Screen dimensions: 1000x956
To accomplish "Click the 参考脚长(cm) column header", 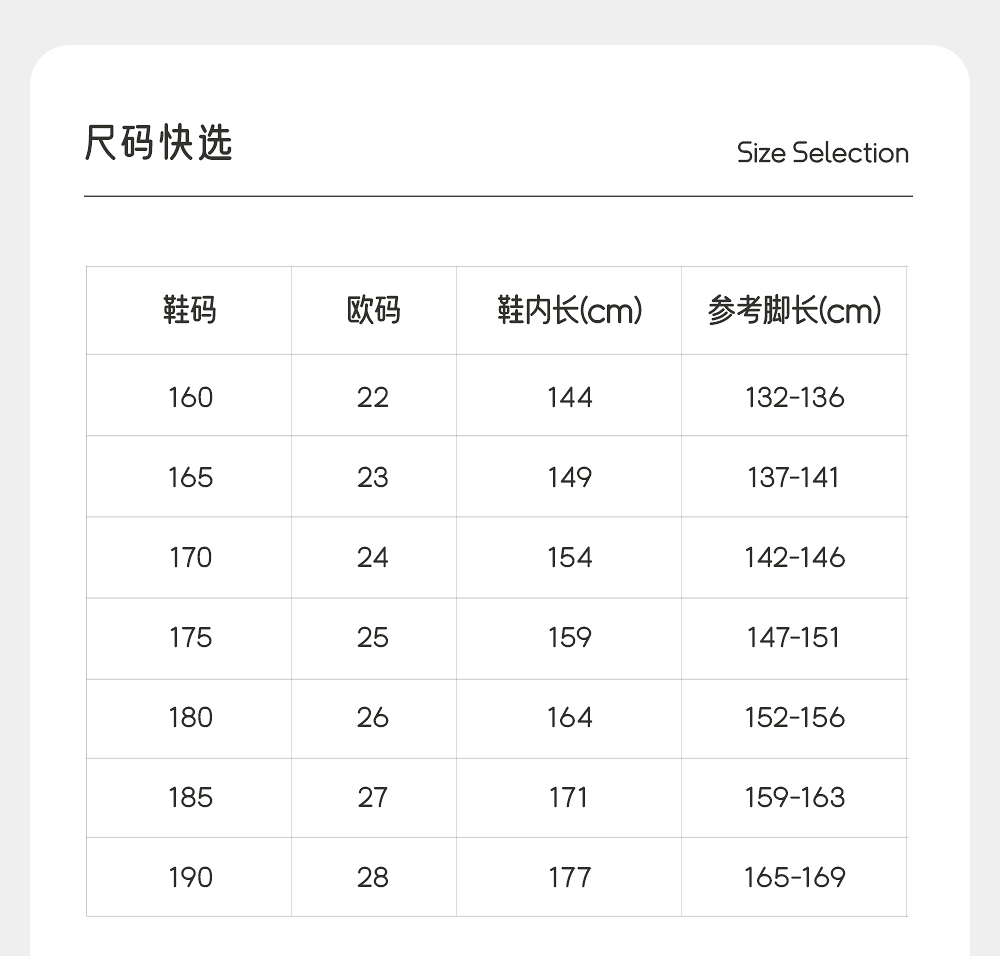I will pyautogui.click(x=794, y=311).
